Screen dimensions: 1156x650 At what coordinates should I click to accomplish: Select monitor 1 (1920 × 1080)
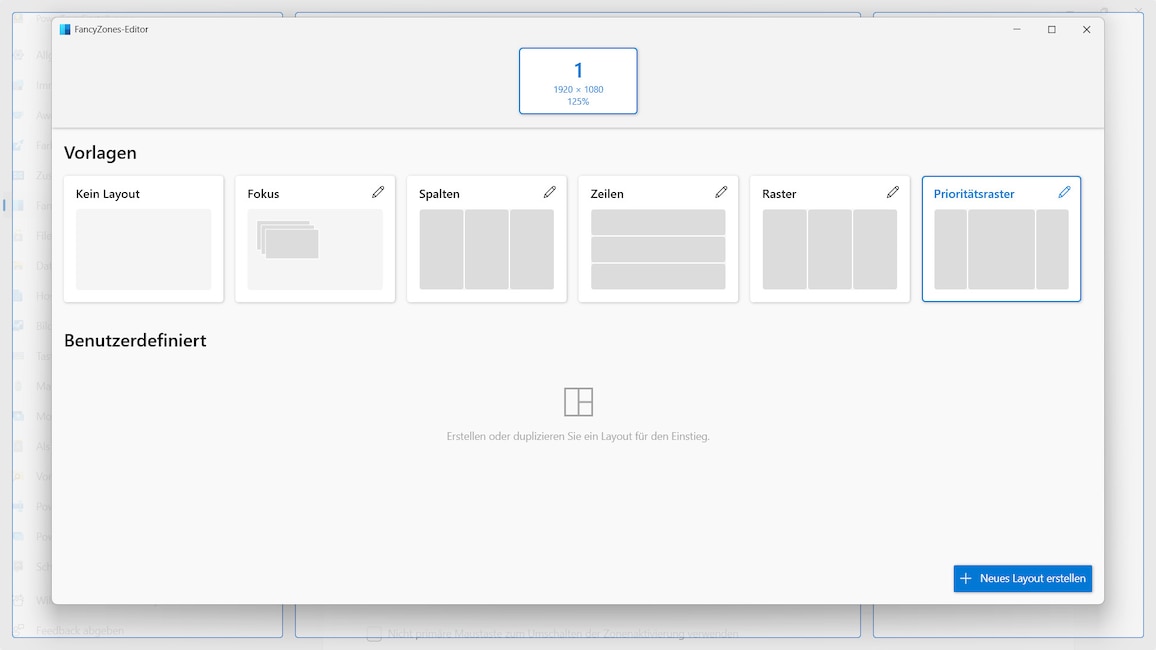[578, 81]
